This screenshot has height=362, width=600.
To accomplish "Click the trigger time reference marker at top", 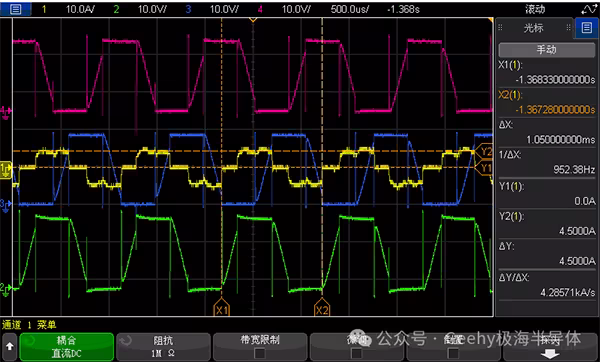I will (x=253, y=19).
